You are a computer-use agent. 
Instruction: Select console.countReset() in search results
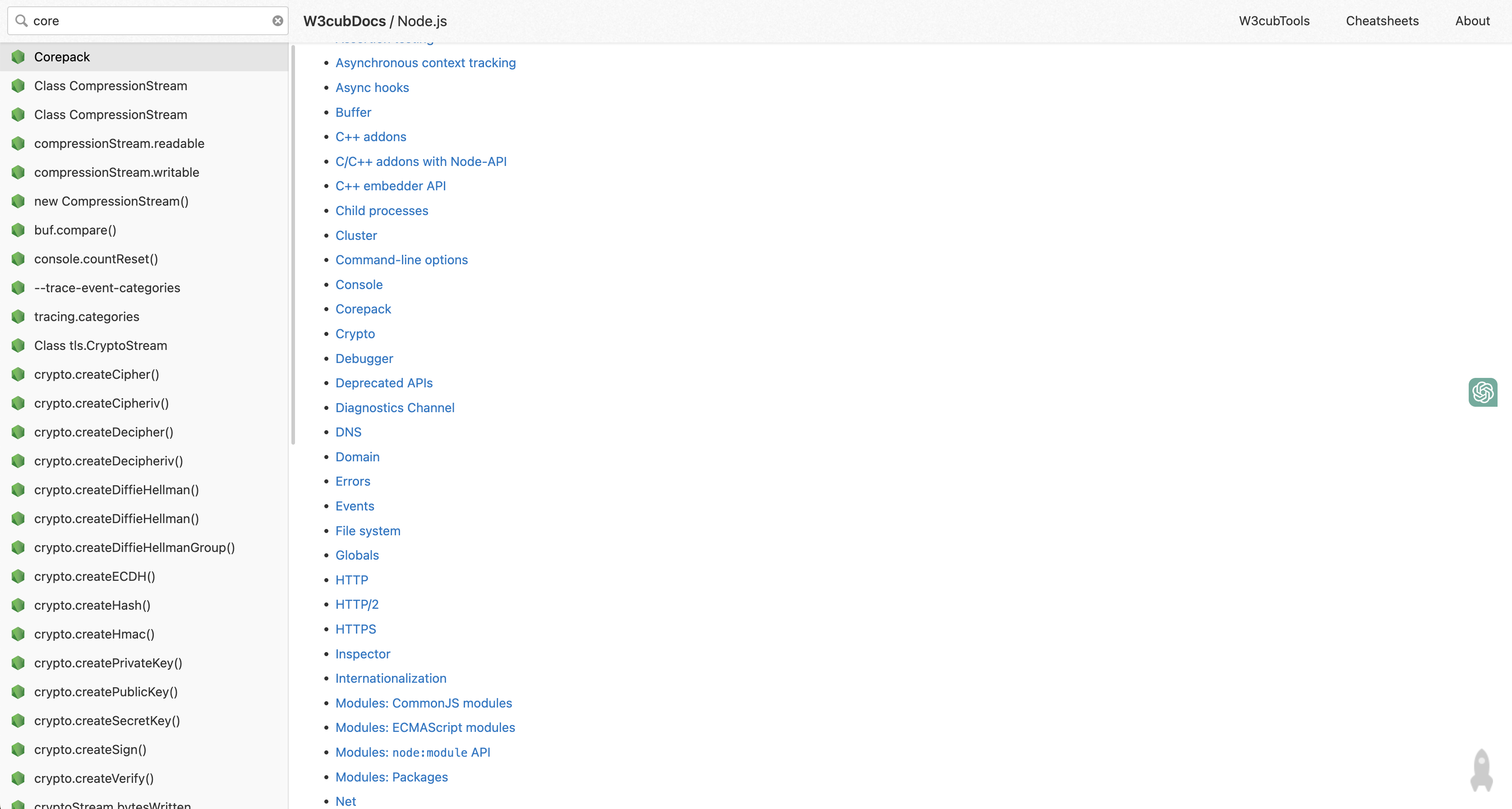coord(144,259)
